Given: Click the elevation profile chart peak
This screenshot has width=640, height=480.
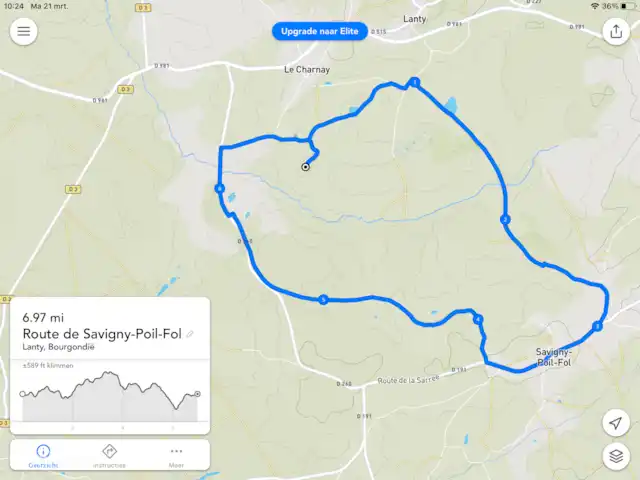Looking at the screenshot, I should tap(108, 372).
